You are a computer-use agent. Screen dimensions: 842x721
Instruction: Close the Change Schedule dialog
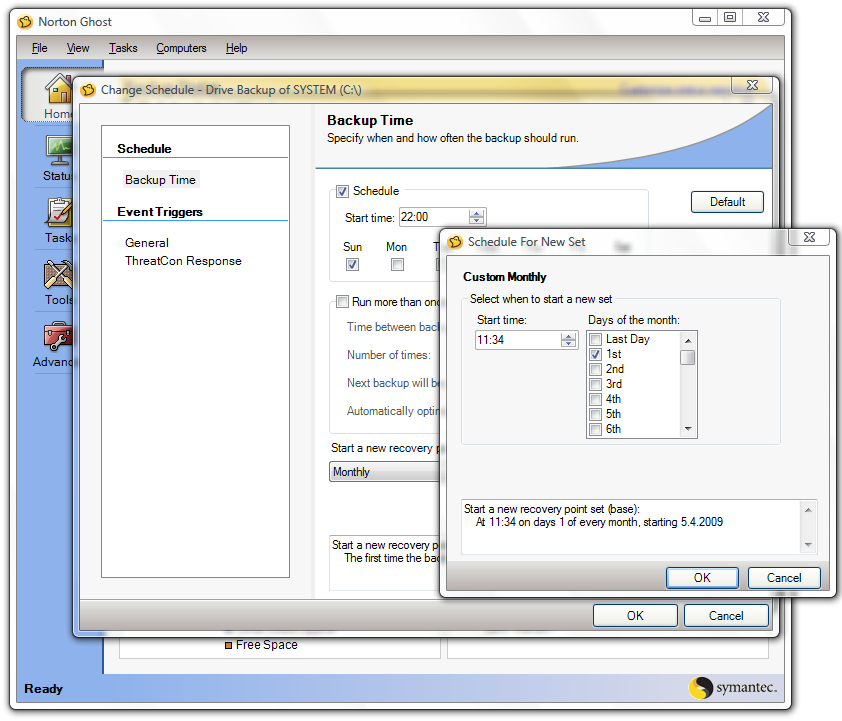click(x=752, y=85)
